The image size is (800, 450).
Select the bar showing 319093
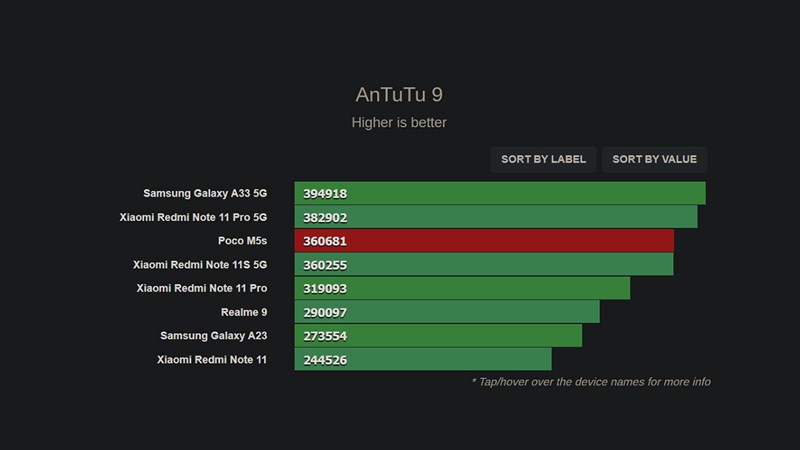tap(462, 288)
